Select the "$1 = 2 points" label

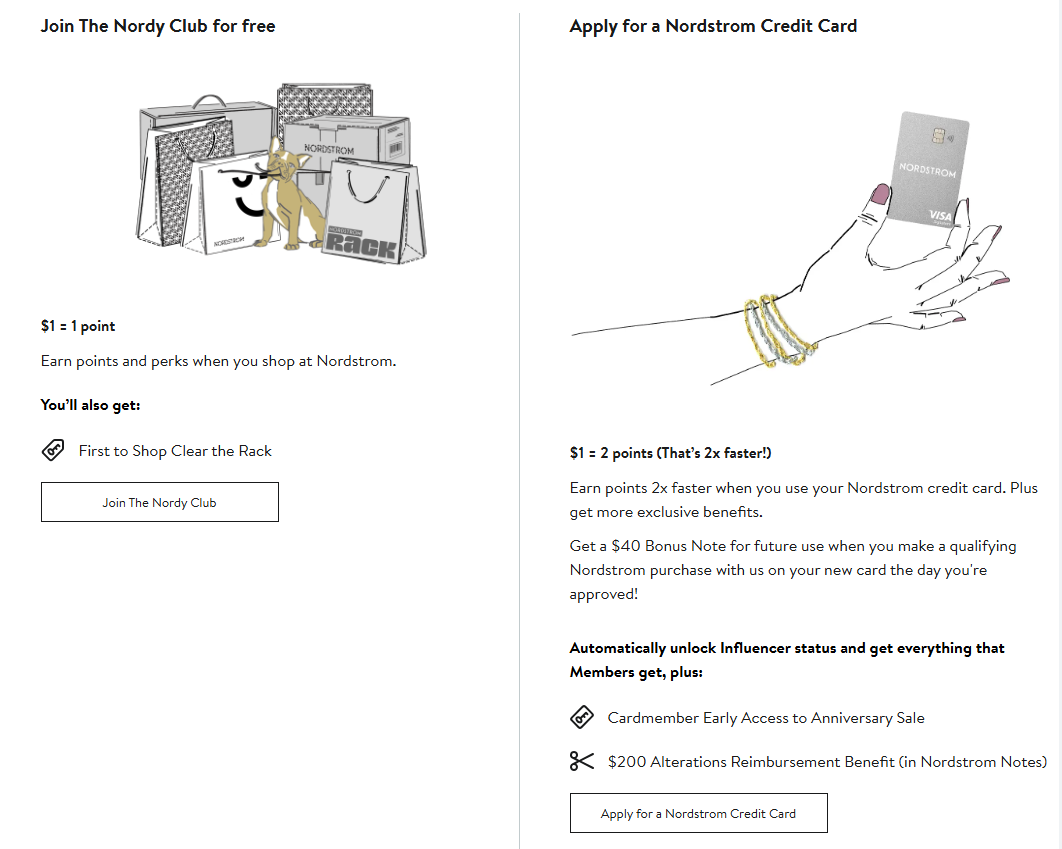pyautogui.click(x=670, y=453)
